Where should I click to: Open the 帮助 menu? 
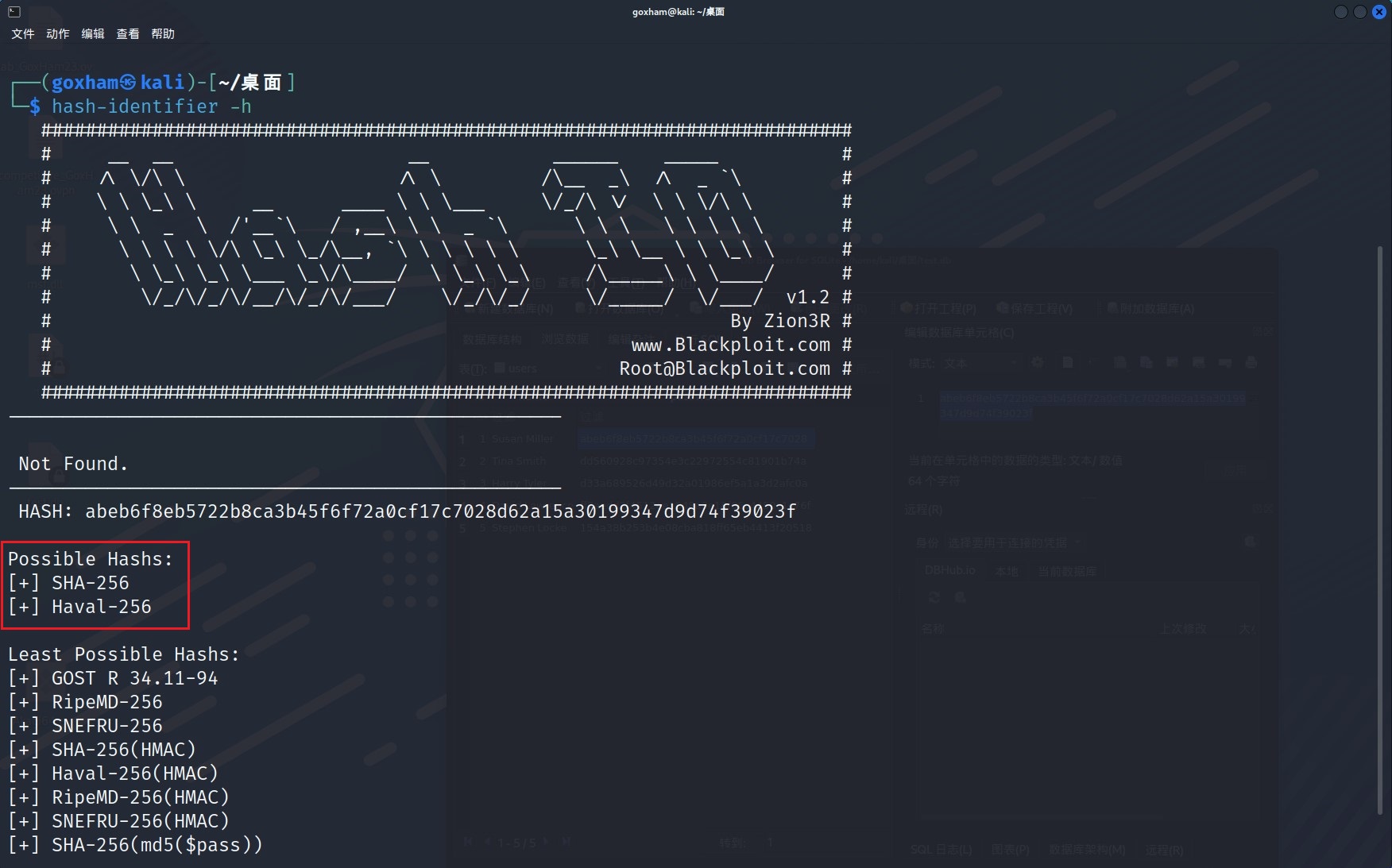163,33
